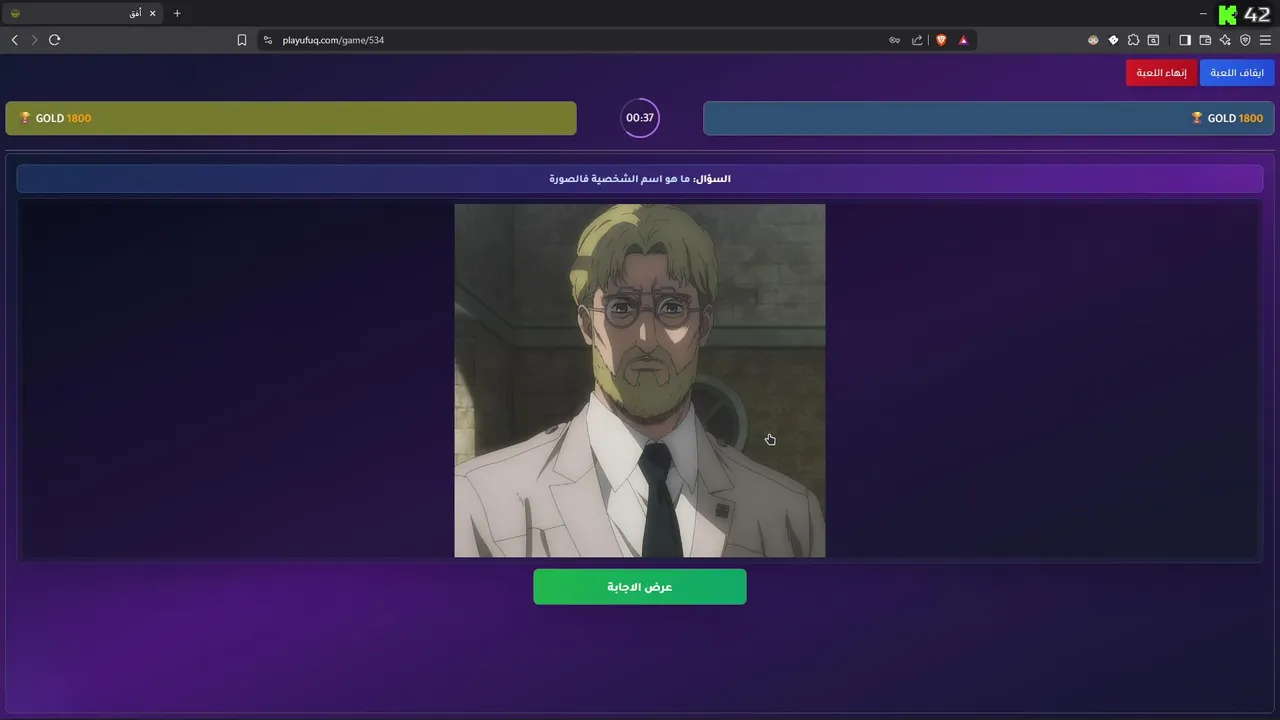Open the Leo AI sparkle icon
The height and width of the screenshot is (720, 1280).
tap(1225, 40)
